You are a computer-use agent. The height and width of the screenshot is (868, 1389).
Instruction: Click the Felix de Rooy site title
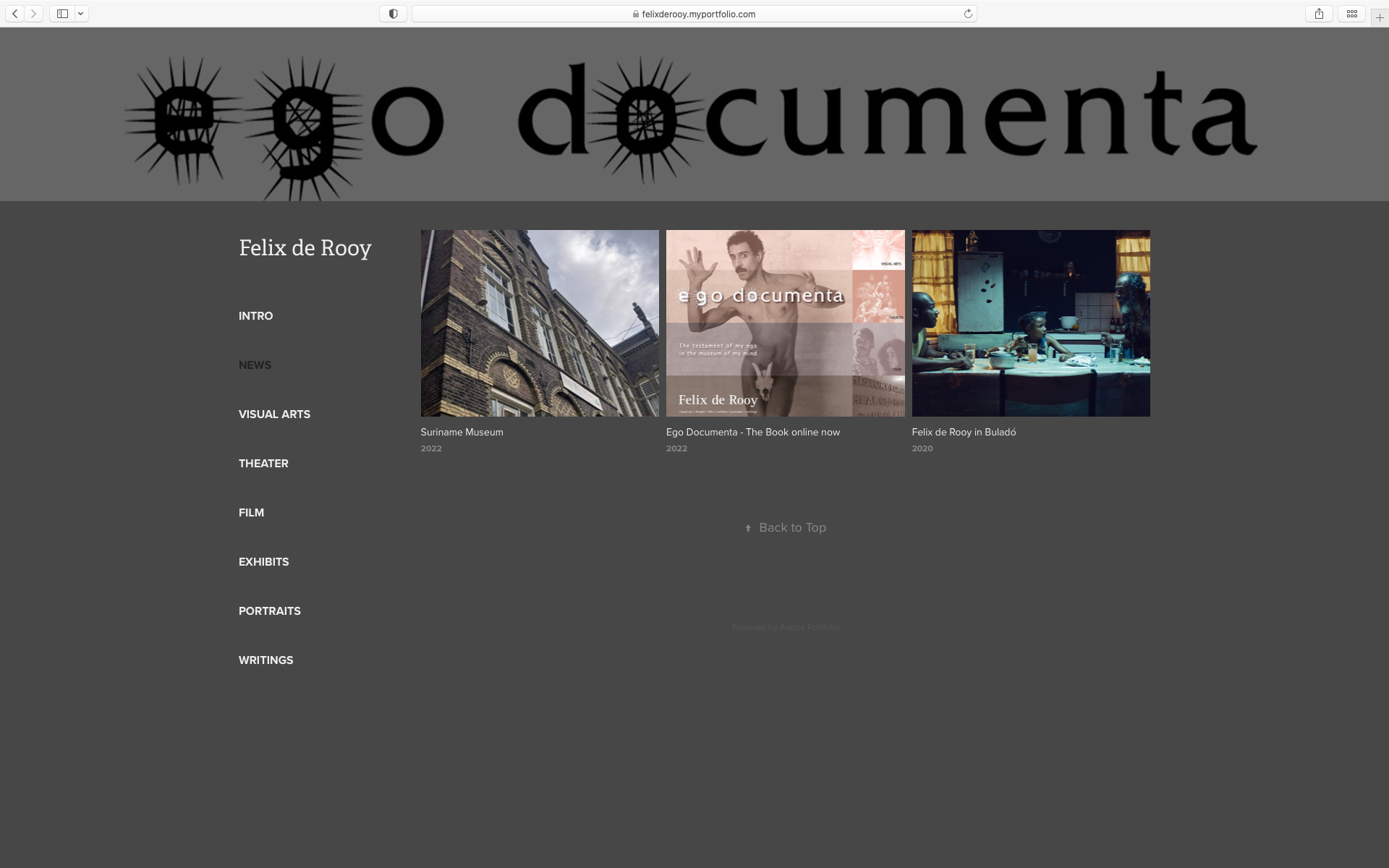coord(305,247)
